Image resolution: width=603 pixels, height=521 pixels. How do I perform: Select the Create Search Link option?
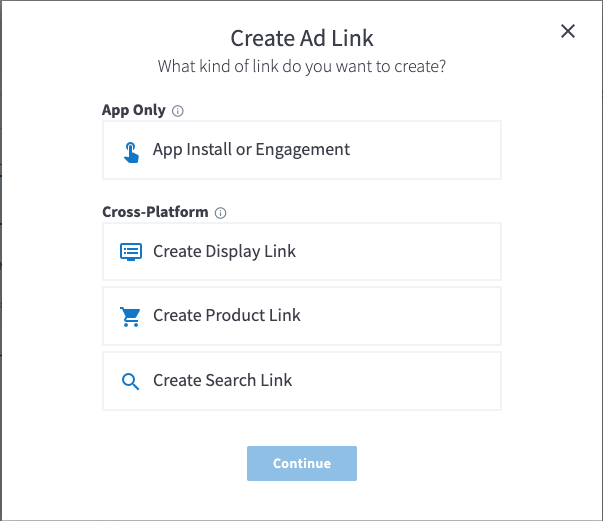click(302, 381)
